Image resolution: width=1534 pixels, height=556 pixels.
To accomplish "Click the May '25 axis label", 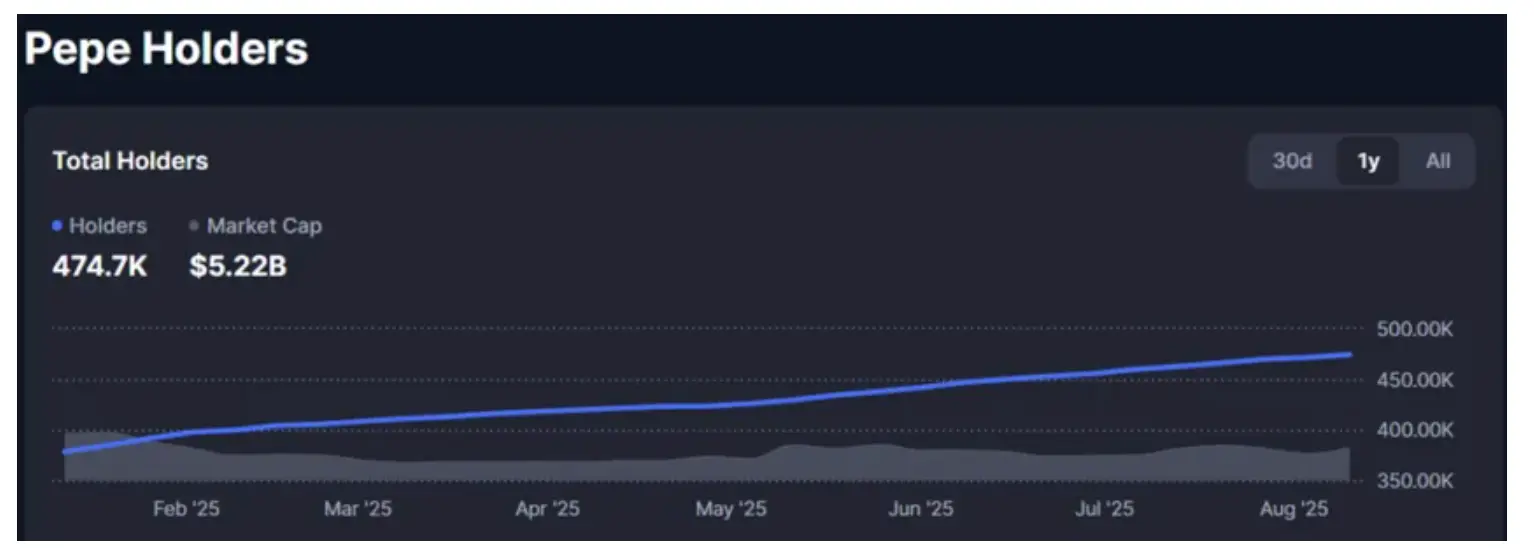I will pyautogui.click(x=731, y=510).
